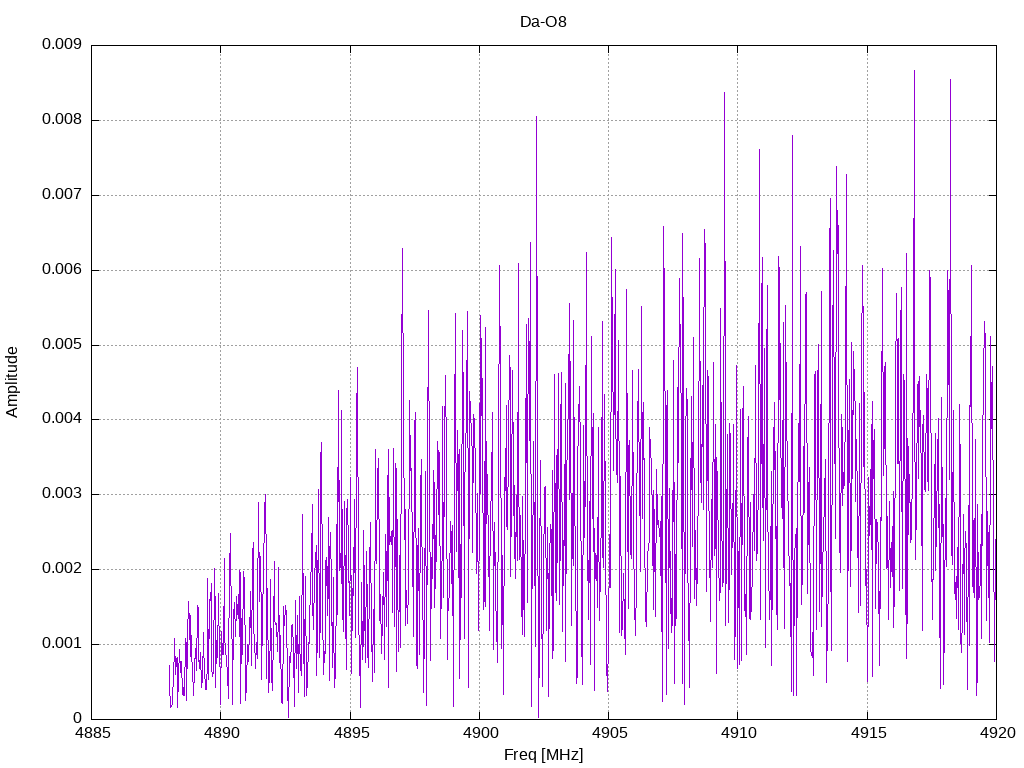Click the y-axis value 0.004
Screen dimensions: 1024x768
pos(62,419)
